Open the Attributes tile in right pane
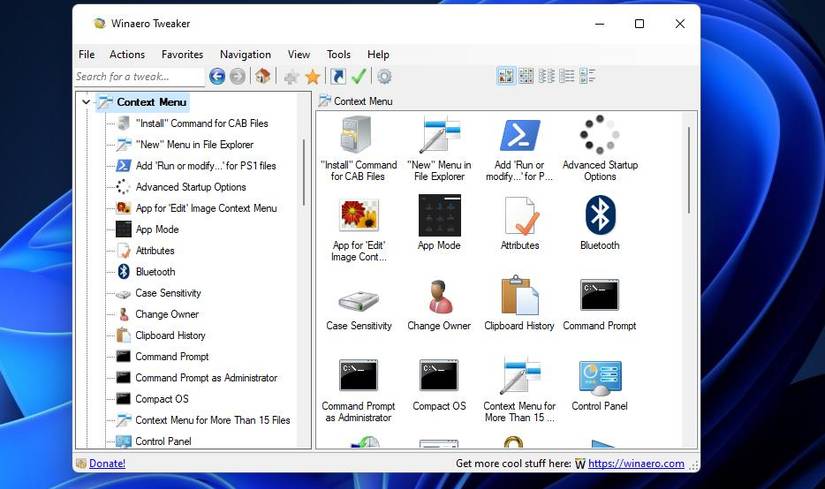The height and width of the screenshot is (489, 825). [x=519, y=223]
